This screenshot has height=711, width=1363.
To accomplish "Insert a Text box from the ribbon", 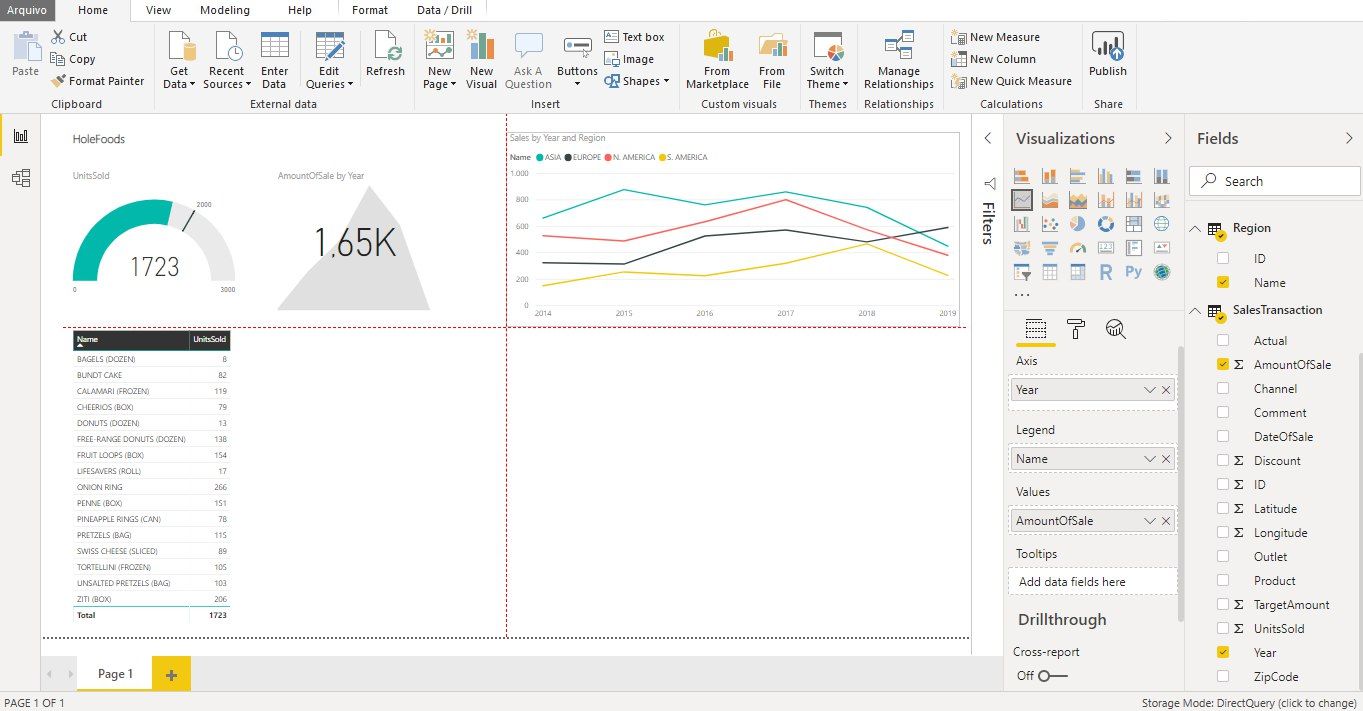I will (x=634, y=37).
